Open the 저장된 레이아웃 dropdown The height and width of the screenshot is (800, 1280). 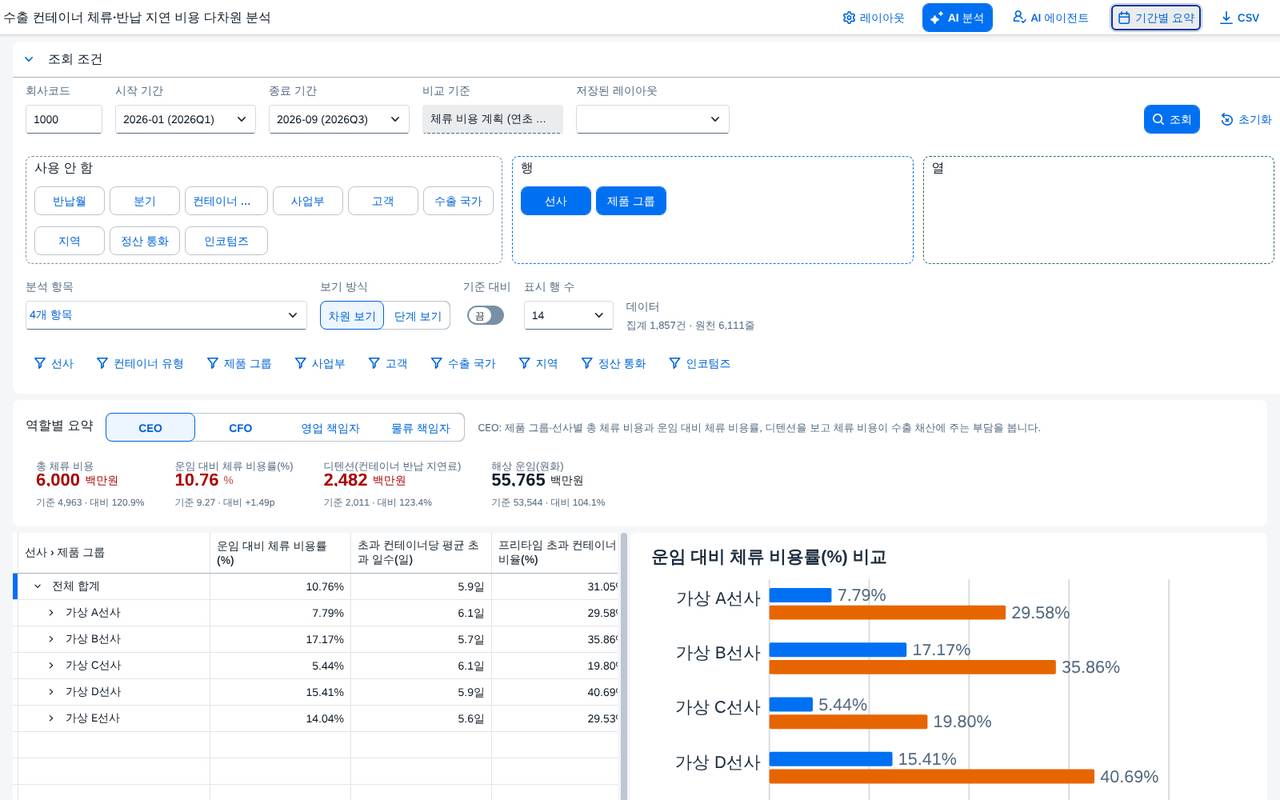(652, 119)
